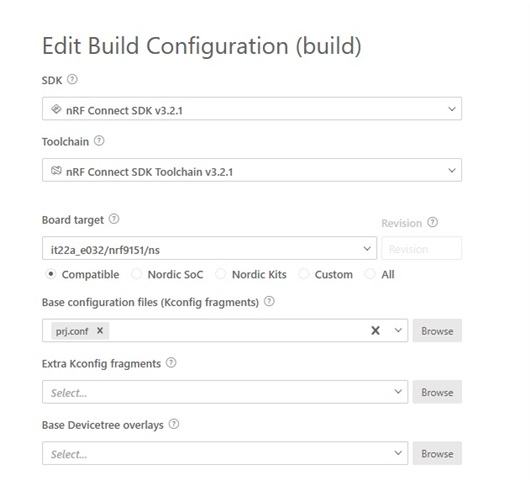Clear all base configuration files selection
Viewport: 530px width, 480px height.
point(375,330)
